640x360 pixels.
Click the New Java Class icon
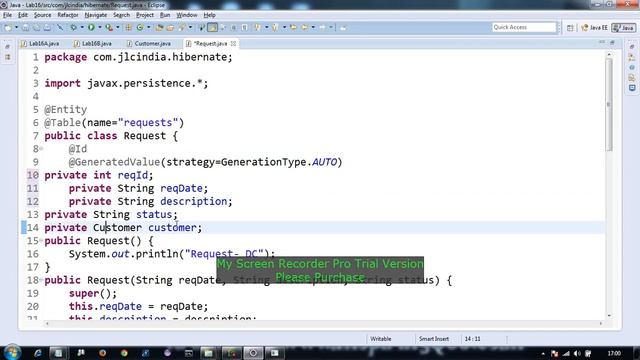point(140,27)
